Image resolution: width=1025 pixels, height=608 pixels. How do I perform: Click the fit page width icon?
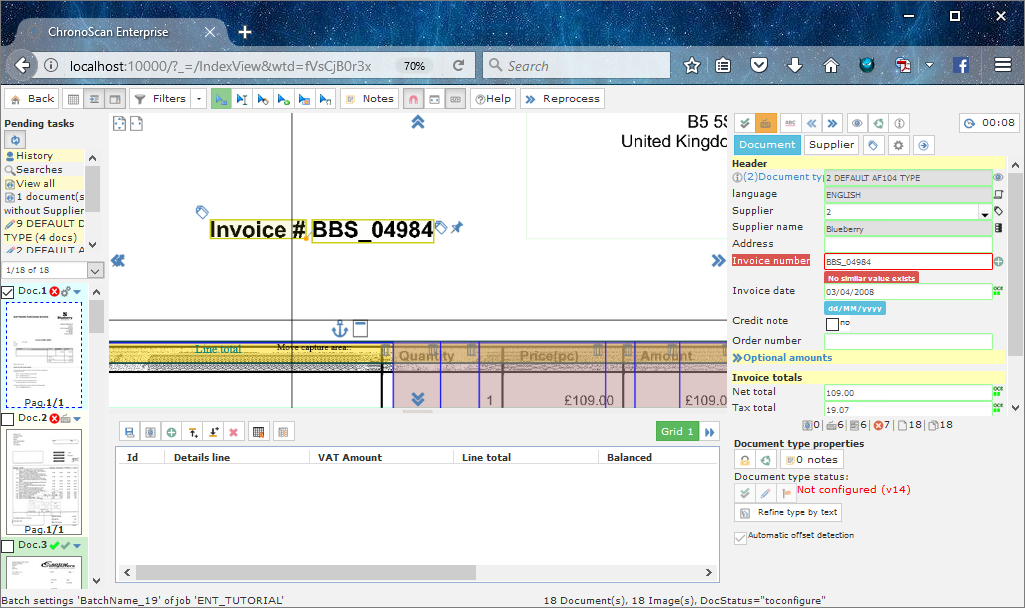[x=136, y=124]
